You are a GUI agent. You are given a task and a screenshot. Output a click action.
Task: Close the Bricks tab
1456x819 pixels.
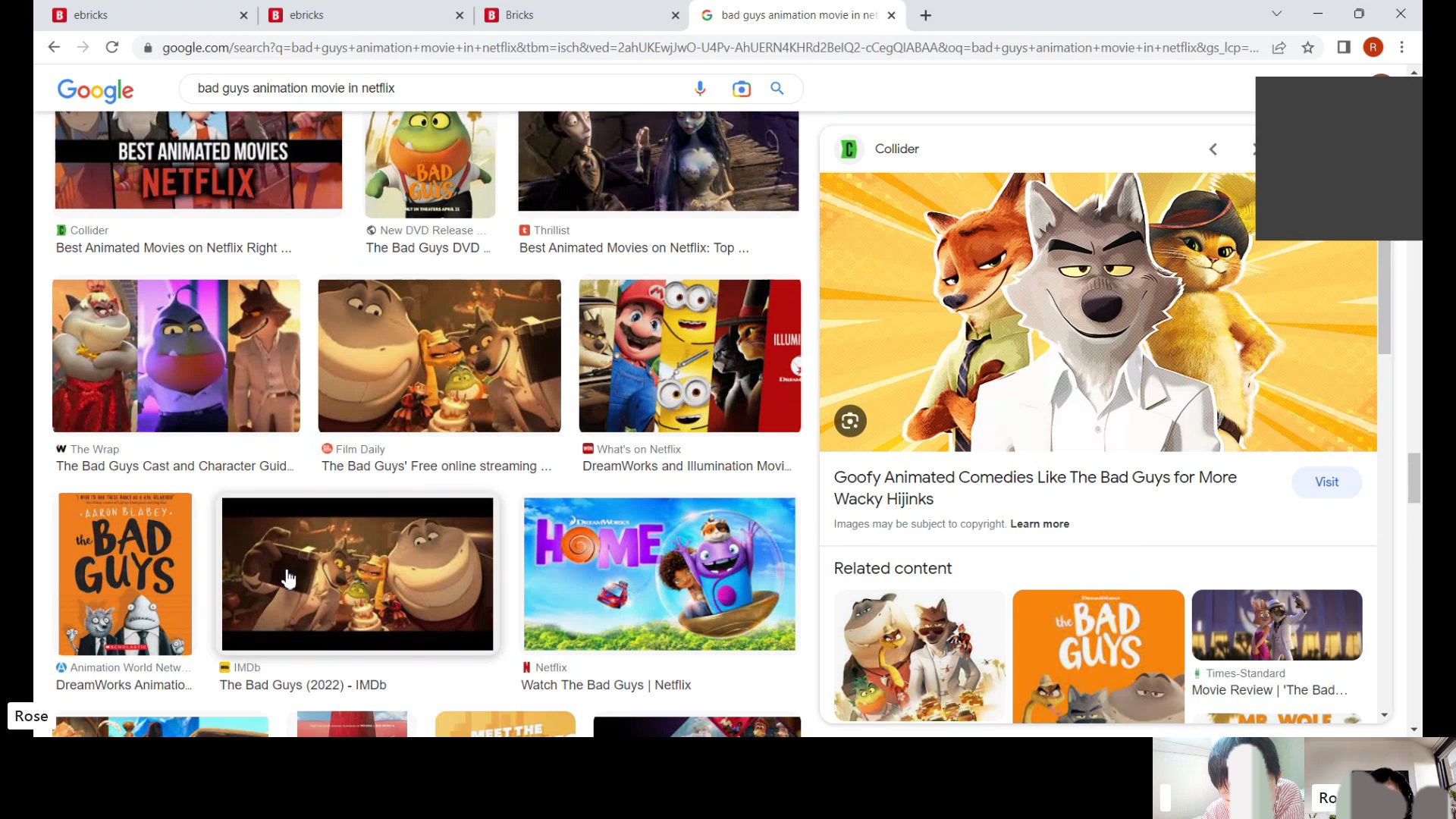(676, 15)
